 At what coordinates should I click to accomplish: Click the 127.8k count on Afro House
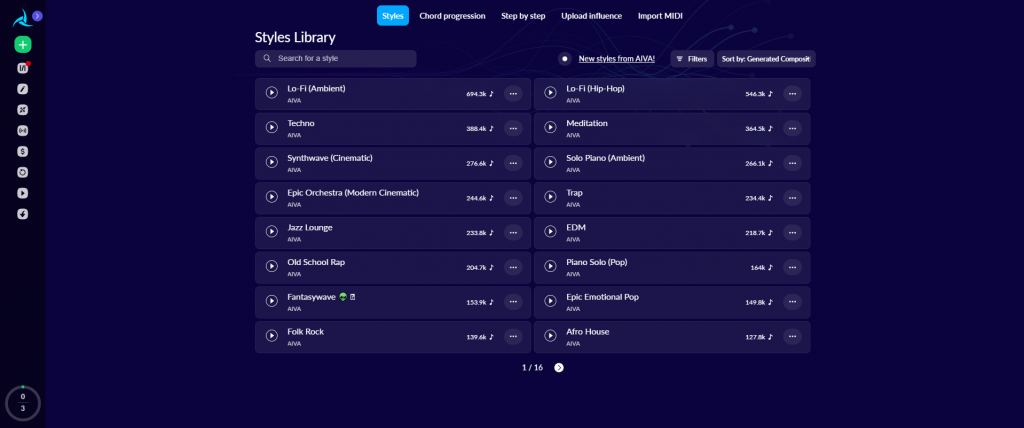coord(755,337)
